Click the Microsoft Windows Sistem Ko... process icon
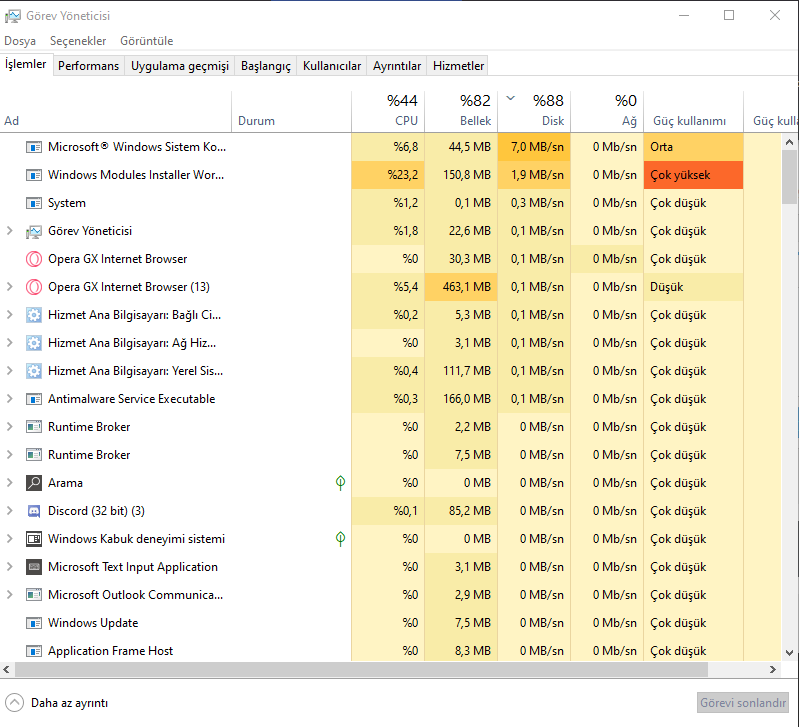 pyautogui.click(x=34, y=147)
